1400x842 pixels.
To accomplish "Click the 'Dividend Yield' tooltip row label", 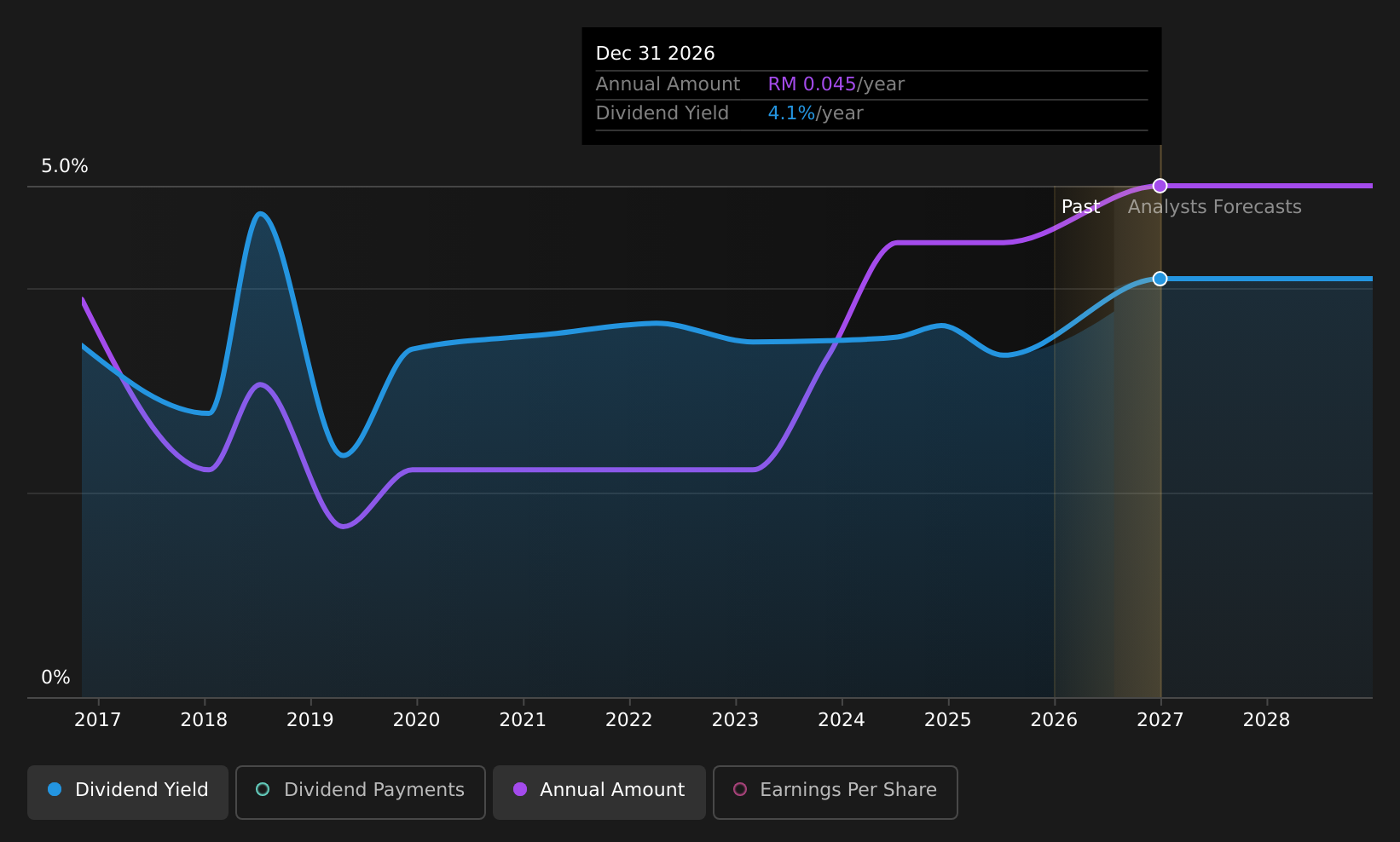I will 662,113.
